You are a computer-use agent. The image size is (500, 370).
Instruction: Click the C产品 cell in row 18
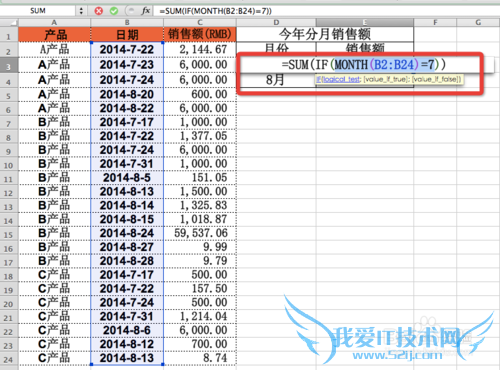(x=54, y=275)
